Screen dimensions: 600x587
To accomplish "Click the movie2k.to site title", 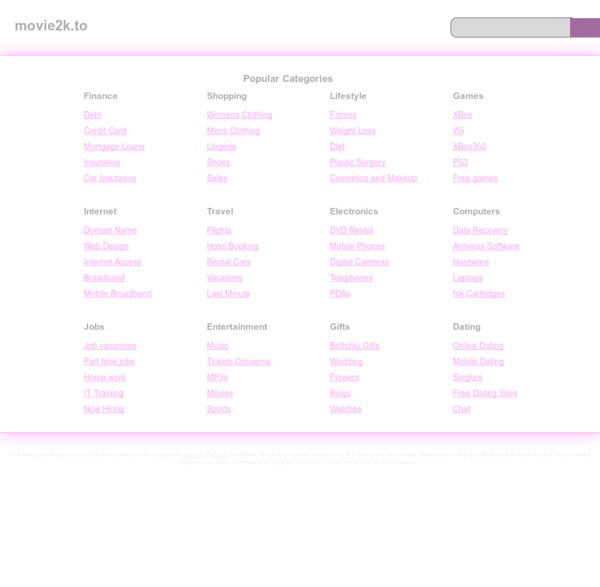I will [x=51, y=26].
